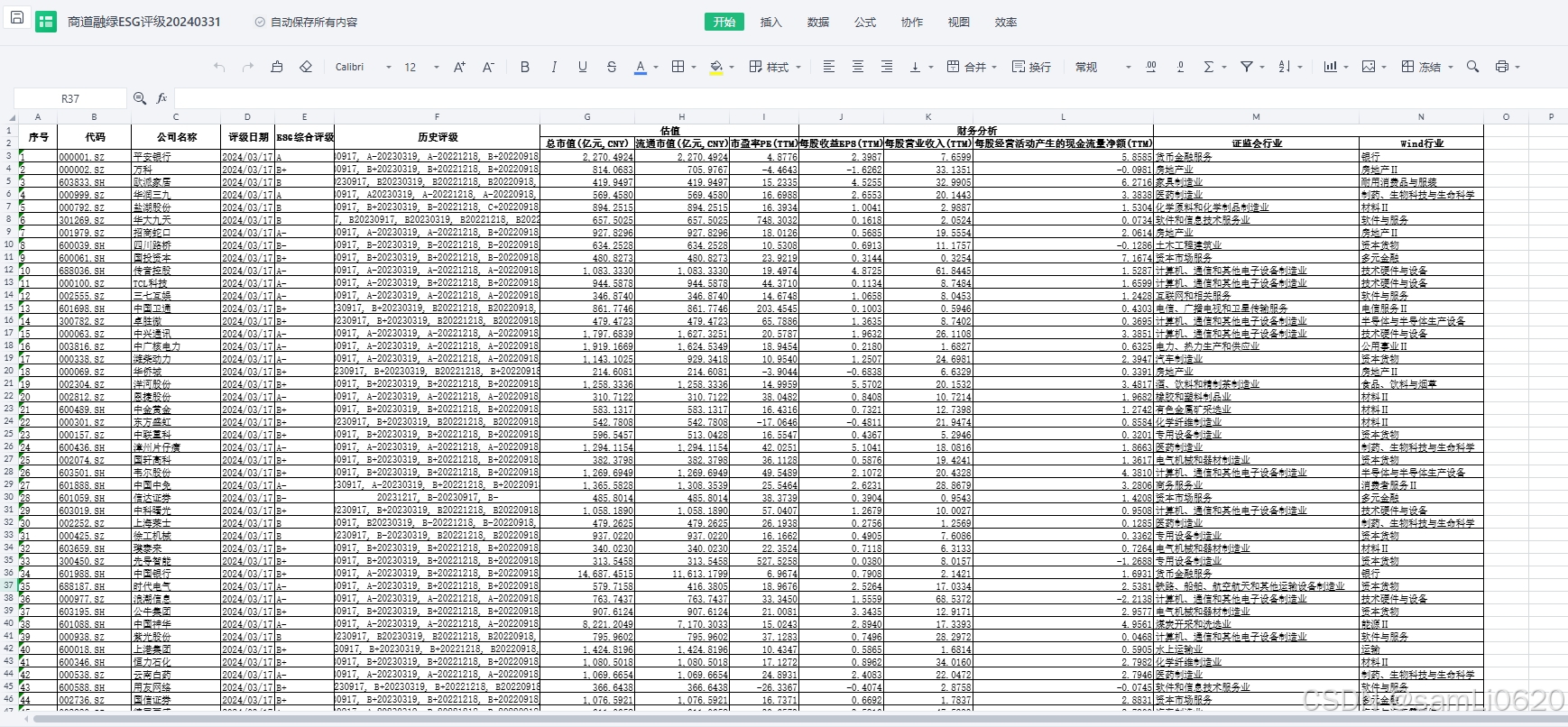Screen dimensions: 1568x727
Task: Select column header F
Action: click(x=438, y=116)
